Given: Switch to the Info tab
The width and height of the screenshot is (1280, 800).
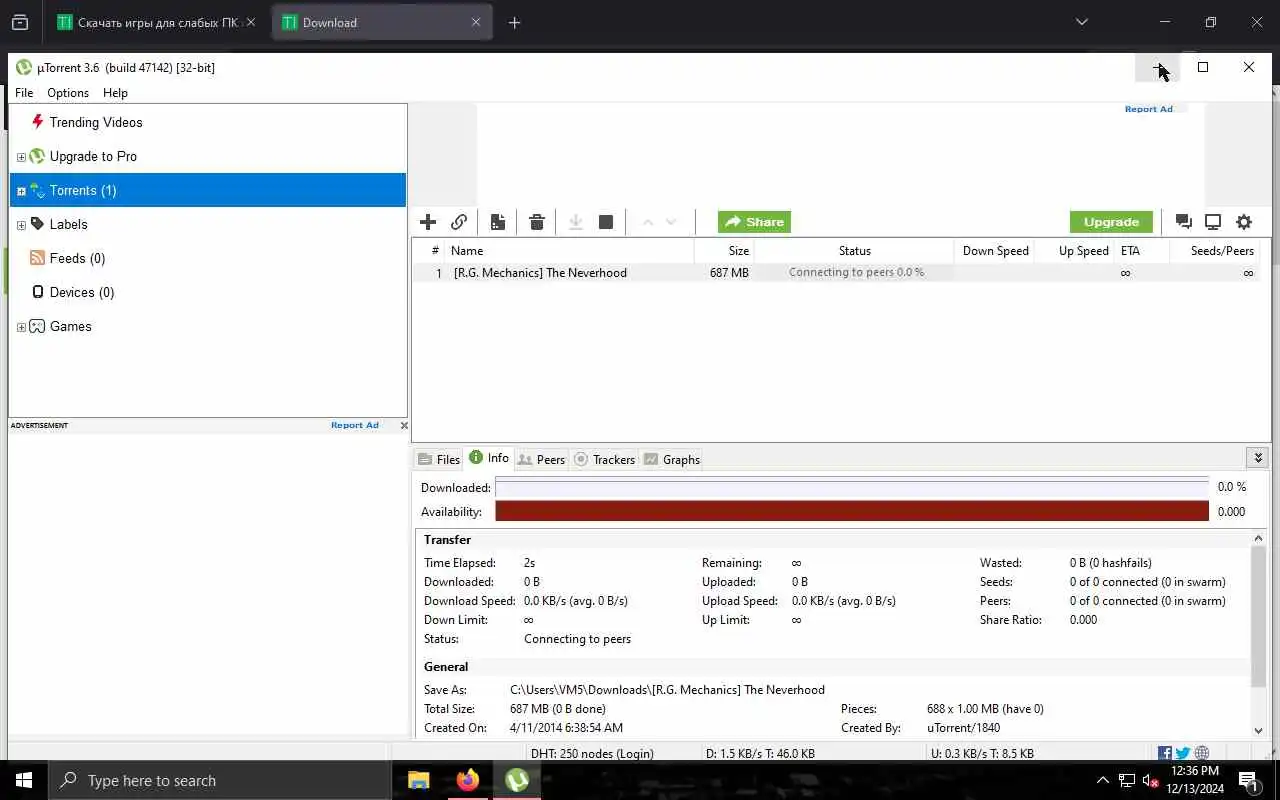Looking at the screenshot, I should 489,458.
